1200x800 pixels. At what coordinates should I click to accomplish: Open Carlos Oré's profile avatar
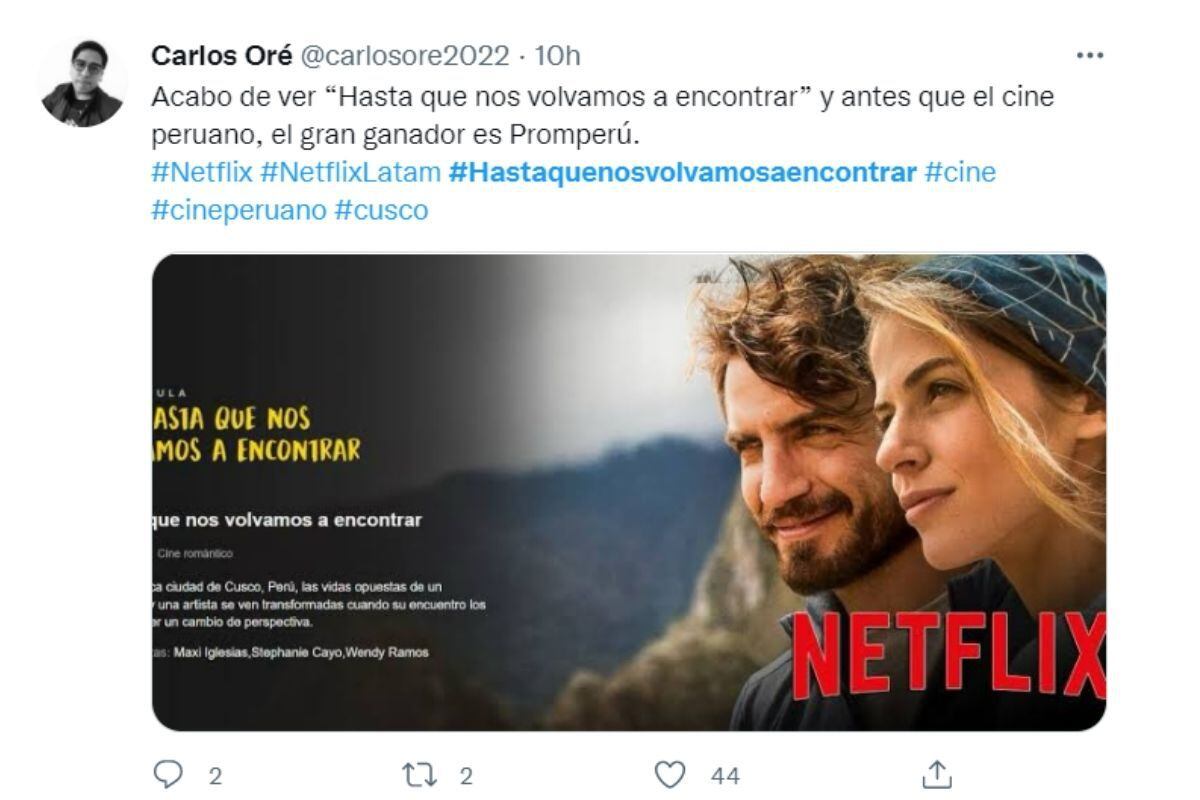point(82,85)
